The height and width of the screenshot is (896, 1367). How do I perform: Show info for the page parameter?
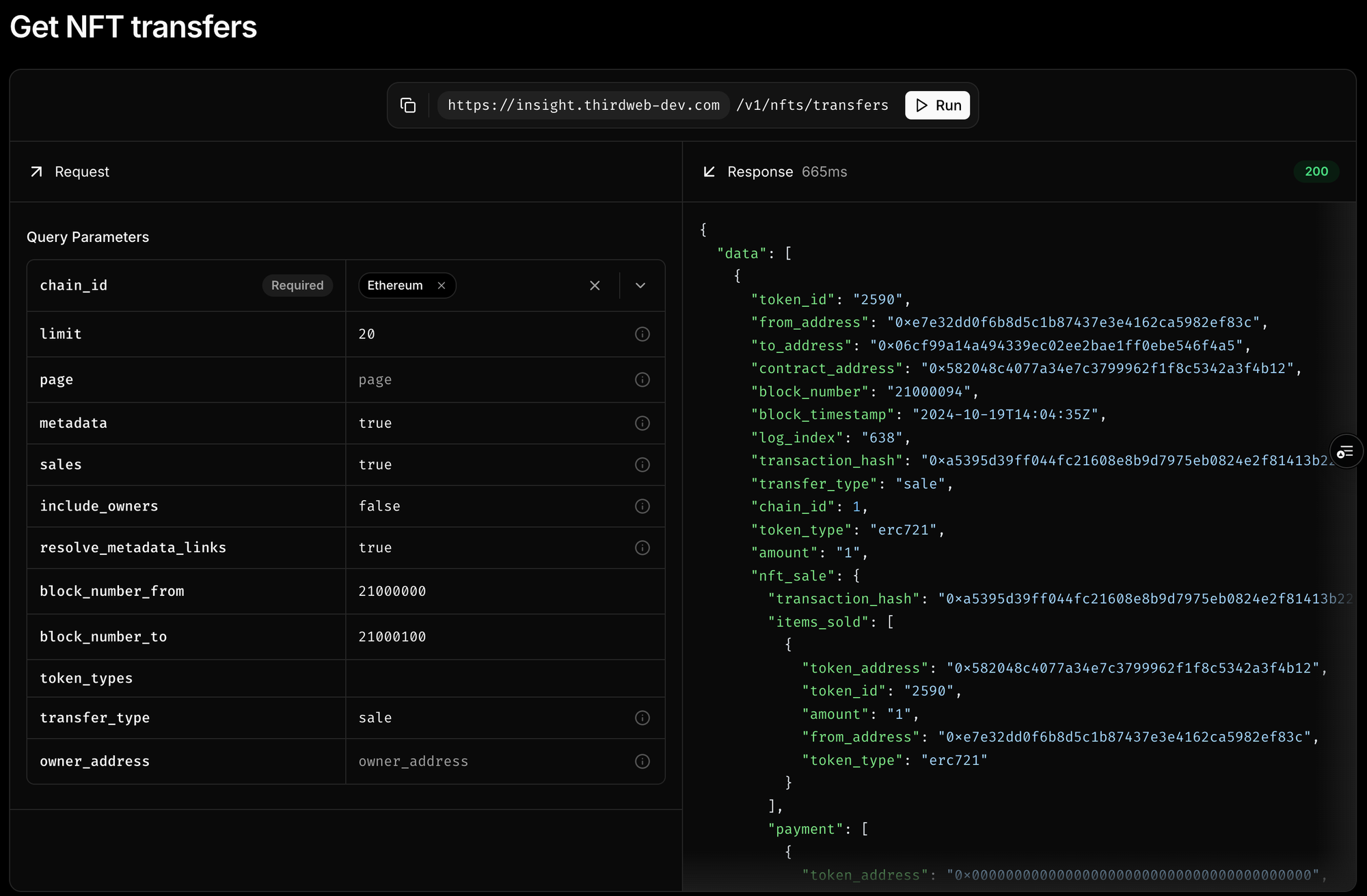coord(642,379)
